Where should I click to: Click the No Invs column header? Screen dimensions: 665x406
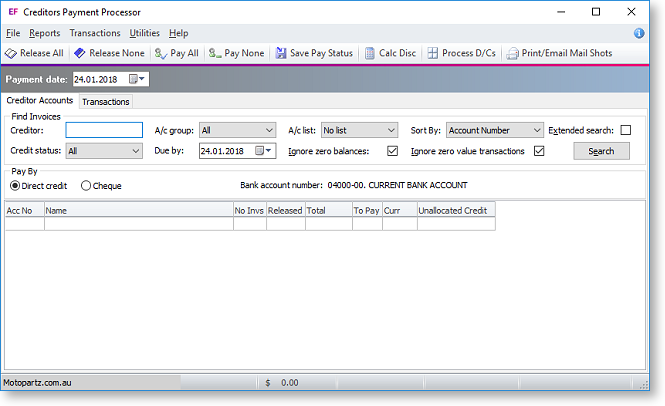pos(250,210)
